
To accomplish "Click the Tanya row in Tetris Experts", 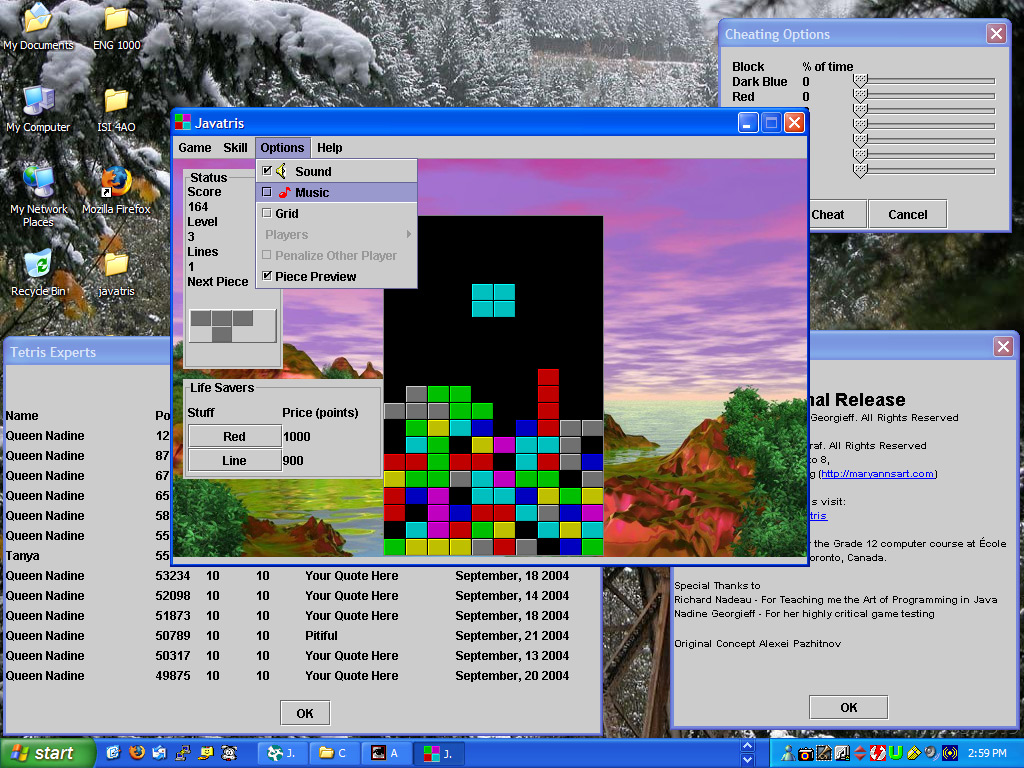I will 87,556.
